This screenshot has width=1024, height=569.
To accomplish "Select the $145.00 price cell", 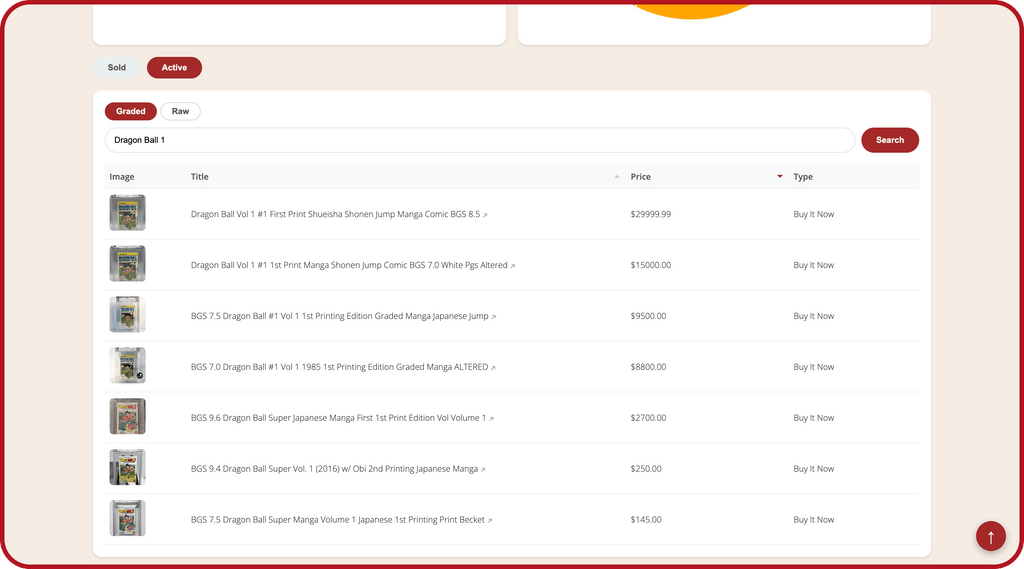I will tap(646, 520).
